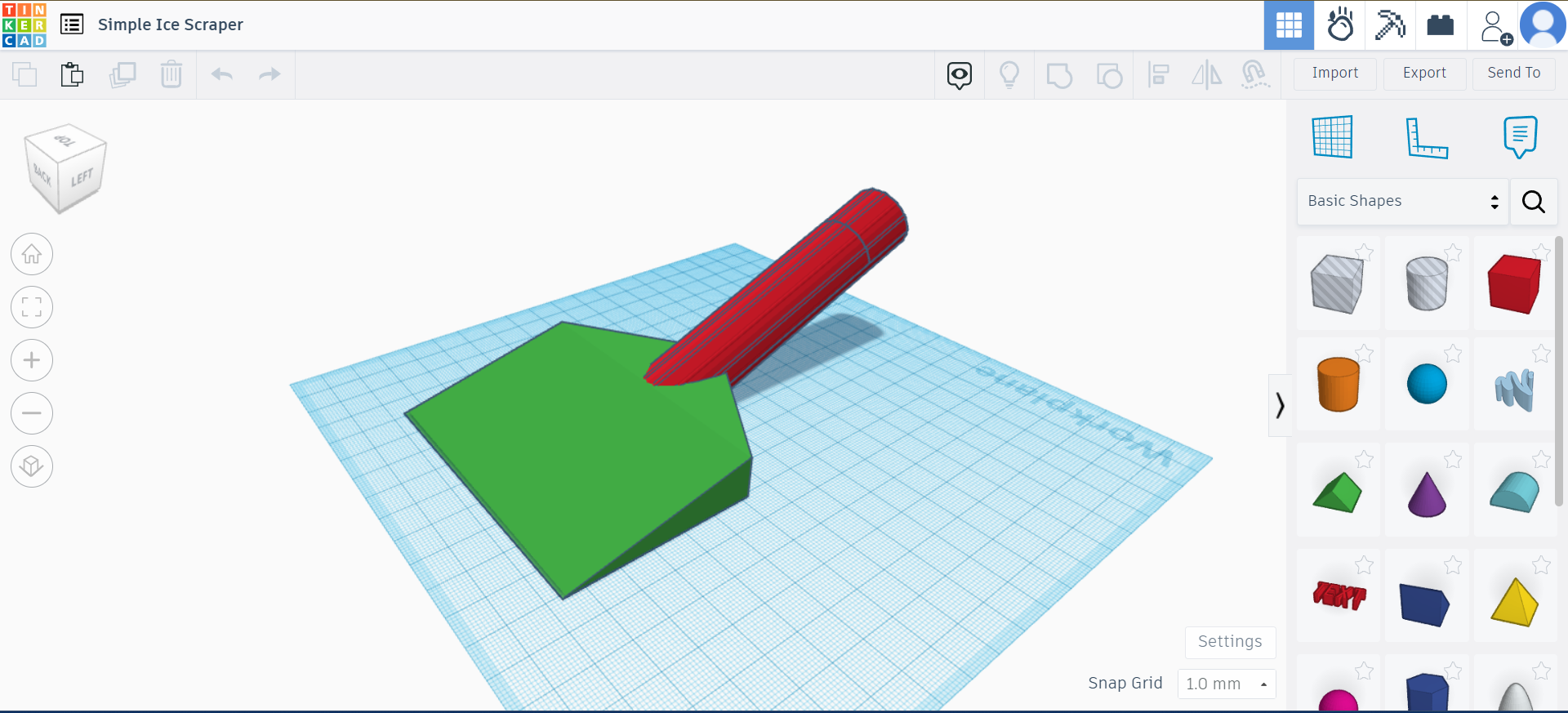1568x713 pixels.
Task: Click the Group shapes icon
Action: pos(1059,75)
